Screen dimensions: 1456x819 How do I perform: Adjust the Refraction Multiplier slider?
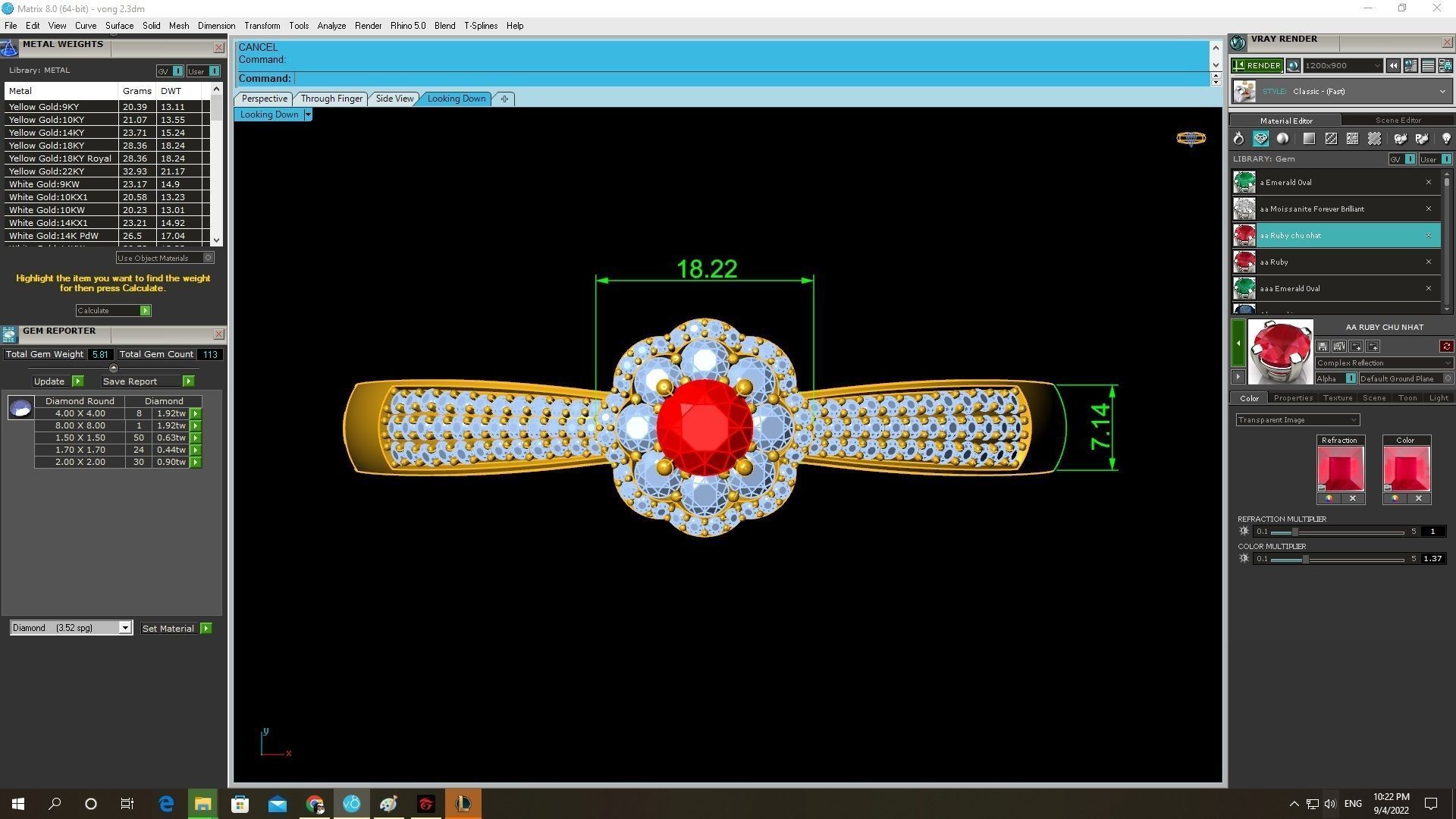tap(1295, 532)
